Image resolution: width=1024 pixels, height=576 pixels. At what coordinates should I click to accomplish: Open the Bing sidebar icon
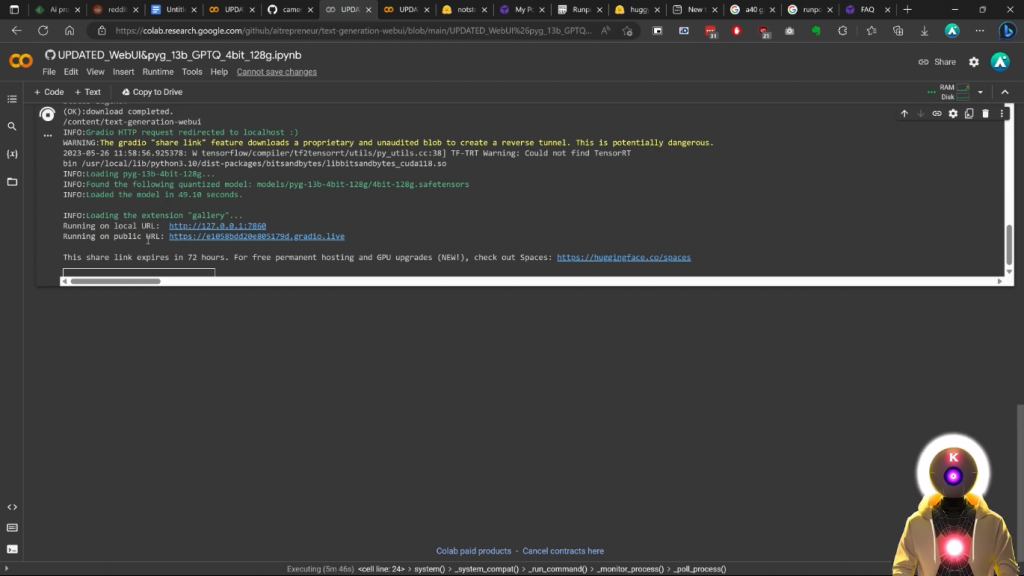[1008, 31]
